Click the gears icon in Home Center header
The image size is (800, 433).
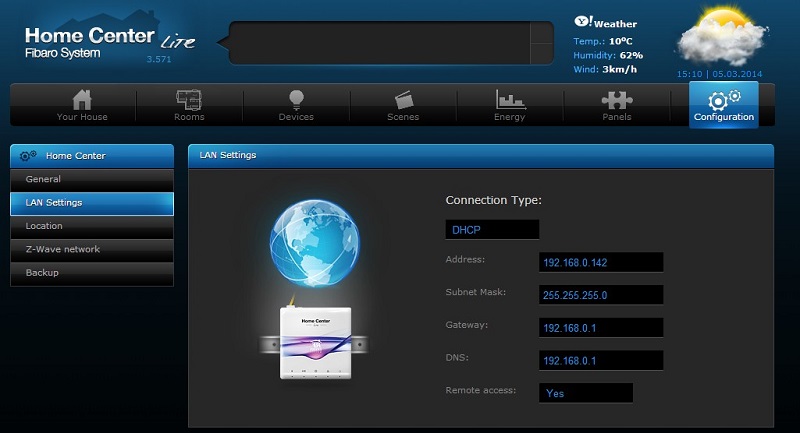click(x=28, y=156)
